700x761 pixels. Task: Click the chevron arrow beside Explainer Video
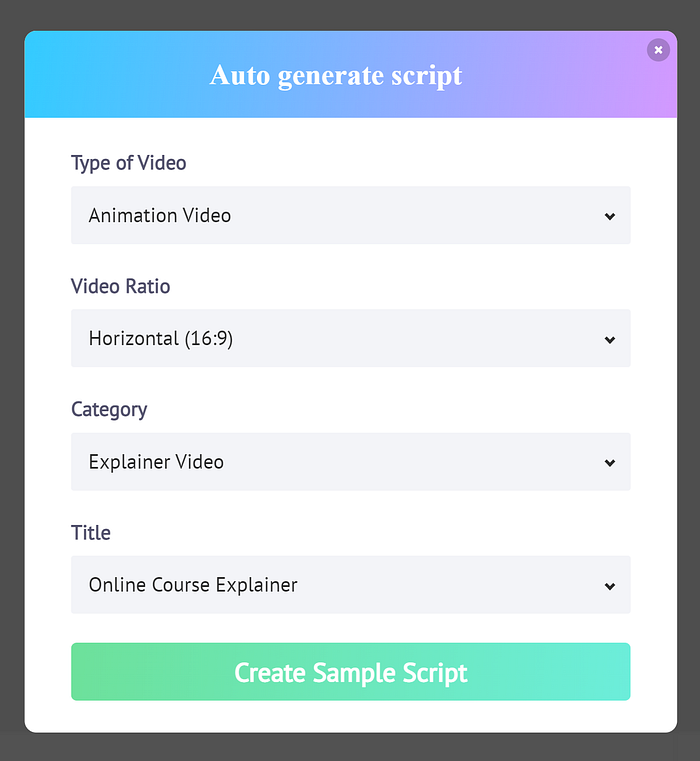point(610,463)
